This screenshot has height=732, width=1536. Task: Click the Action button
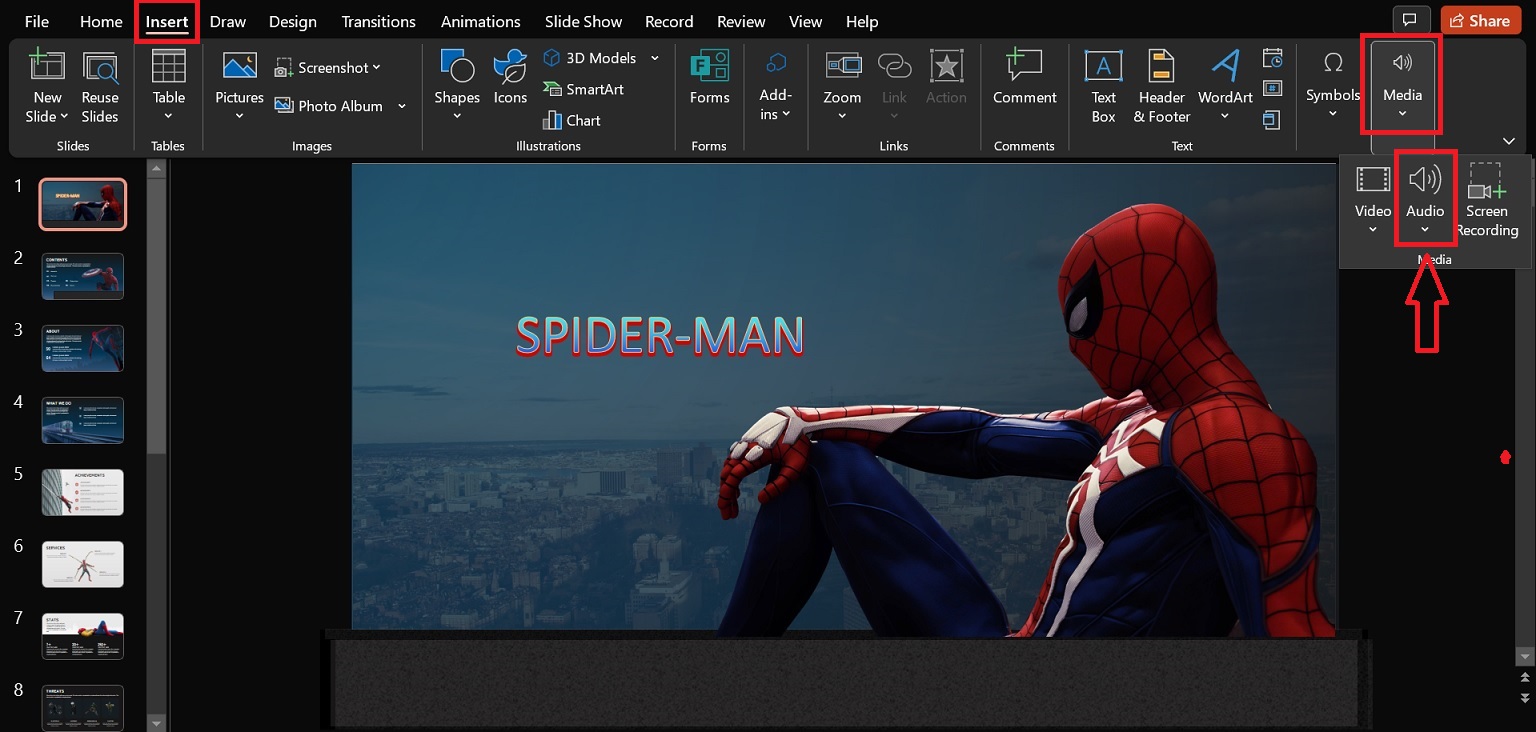[x=946, y=78]
